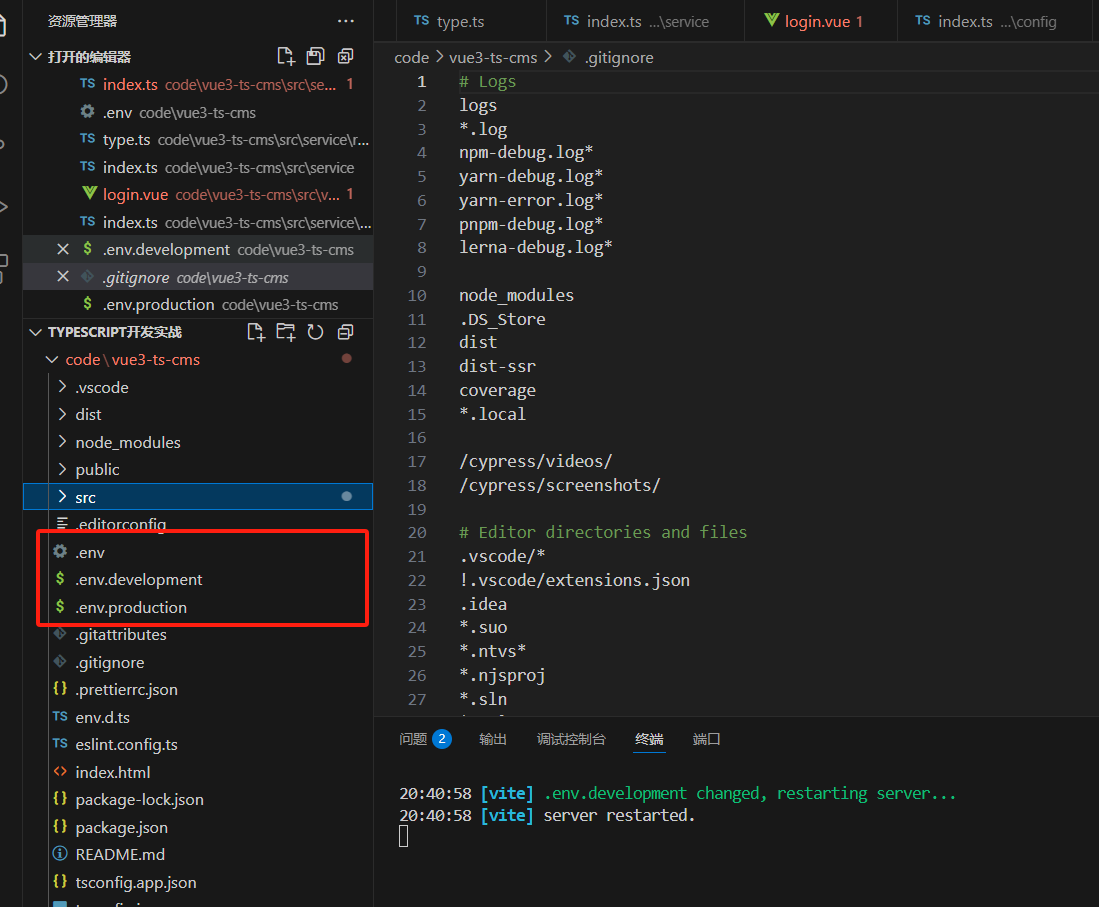The image size is (1099, 907).
Task: Select type.ts entry in open editors list
Action: pos(198,139)
